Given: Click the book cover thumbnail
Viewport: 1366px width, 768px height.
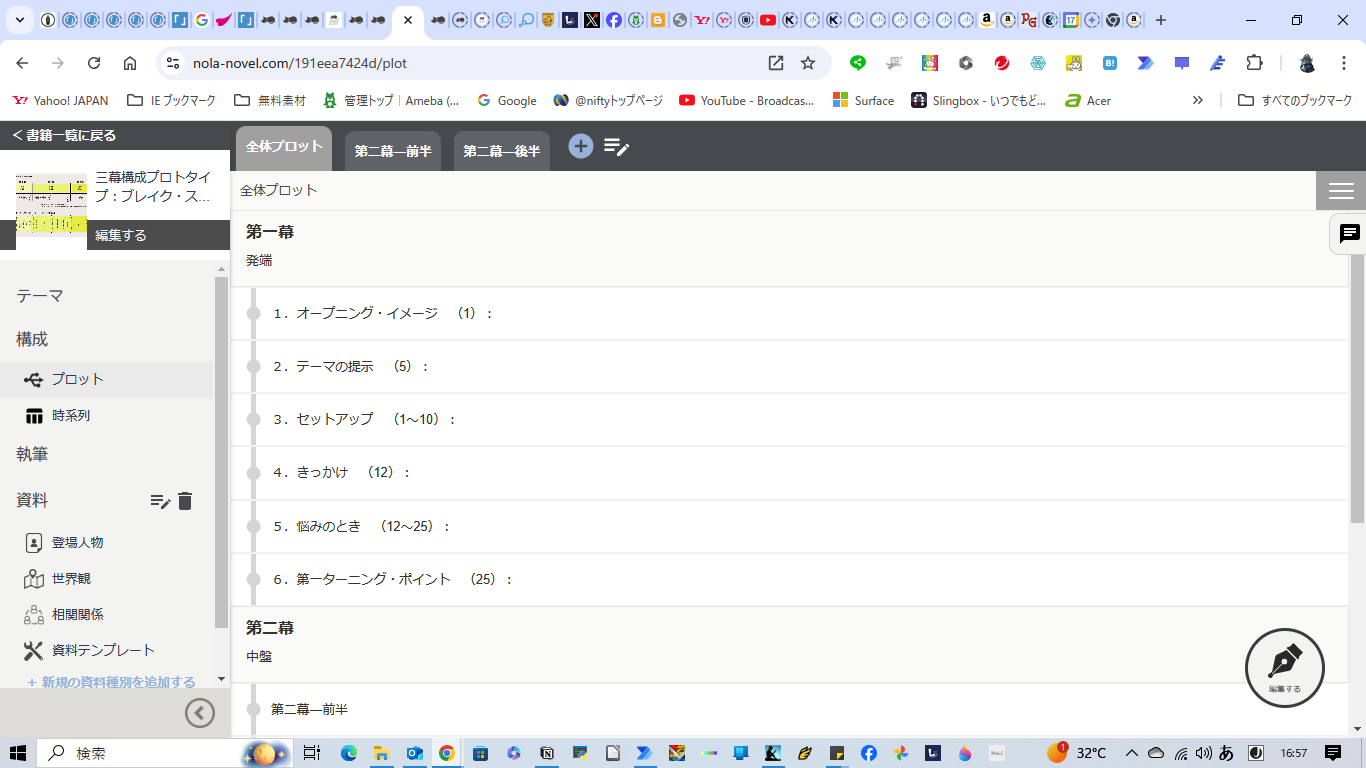Looking at the screenshot, I should tap(51, 204).
